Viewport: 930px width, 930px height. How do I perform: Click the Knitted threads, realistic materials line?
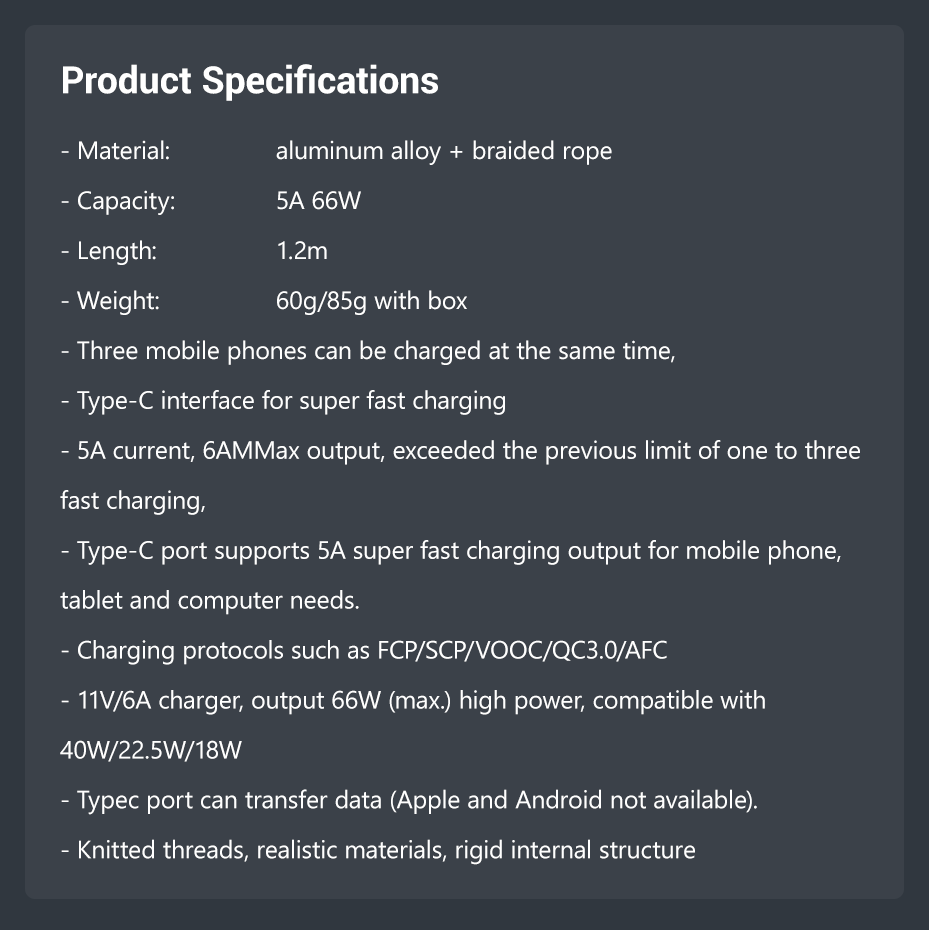378,851
